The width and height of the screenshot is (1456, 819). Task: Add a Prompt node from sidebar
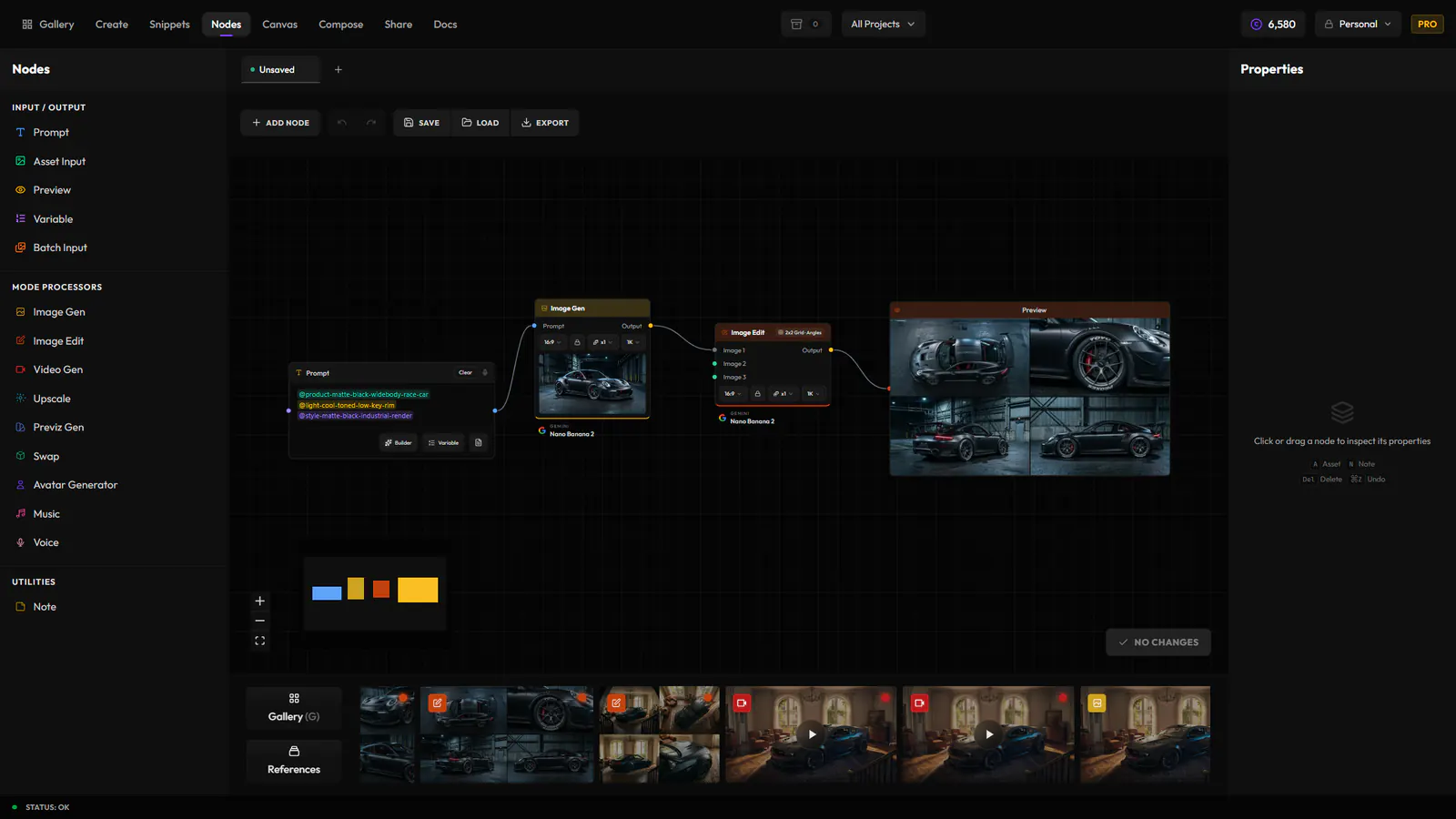click(x=42, y=133)
